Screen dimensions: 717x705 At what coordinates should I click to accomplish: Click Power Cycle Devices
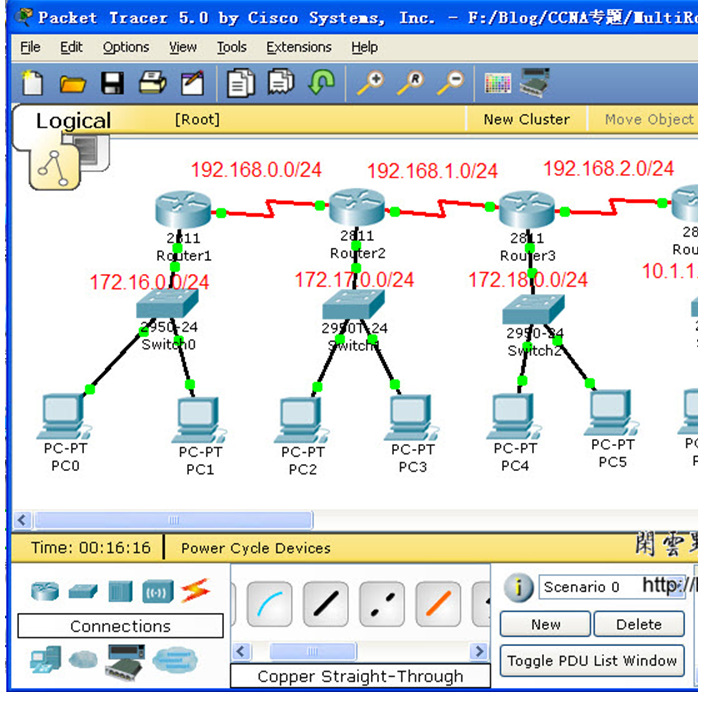point(256,548)
